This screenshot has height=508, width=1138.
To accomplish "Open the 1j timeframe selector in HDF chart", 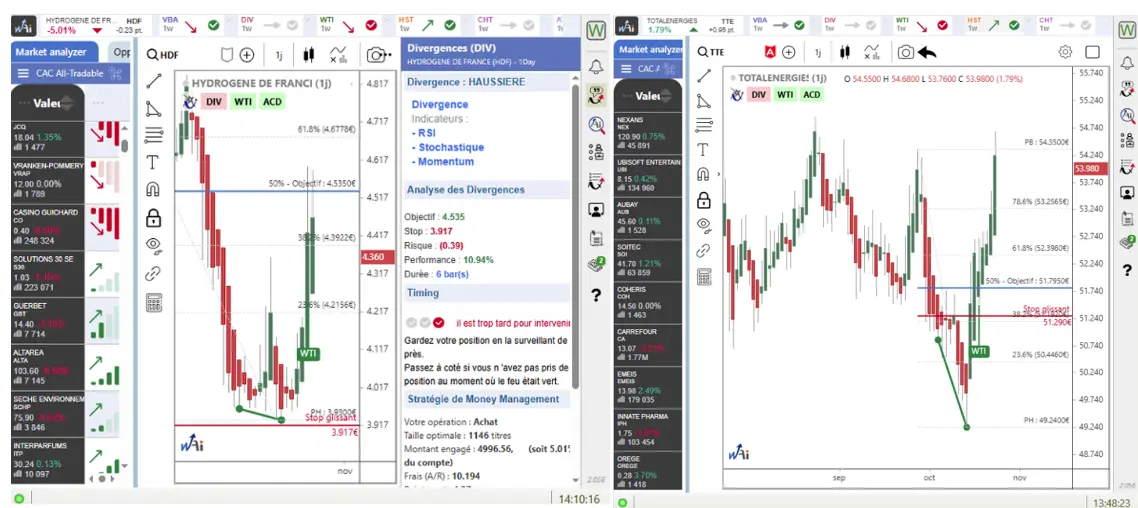I will (x=279, y=54).
